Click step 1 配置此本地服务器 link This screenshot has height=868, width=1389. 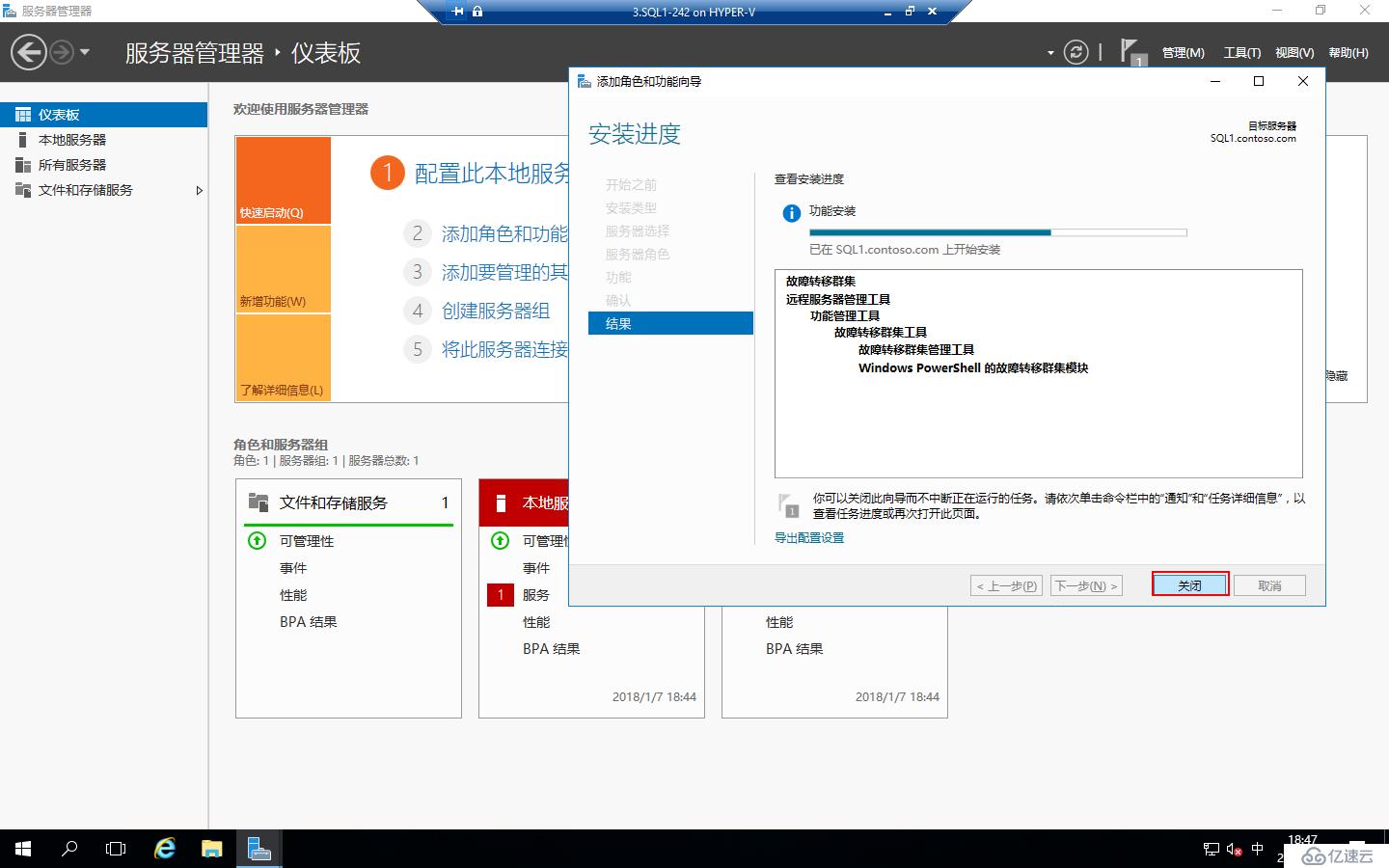click(492, 174)
